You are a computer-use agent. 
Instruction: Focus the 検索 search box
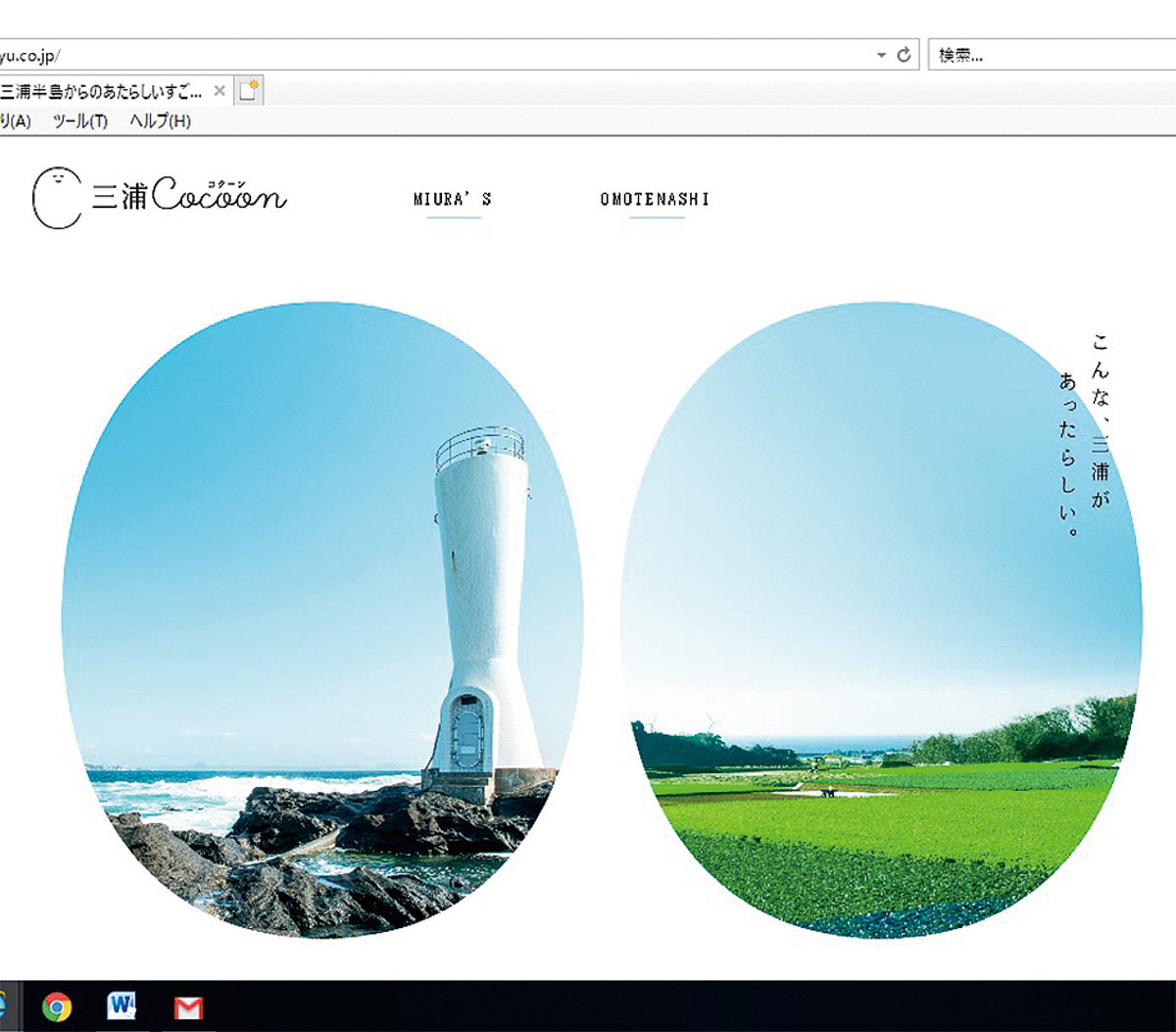[1049, 55]
